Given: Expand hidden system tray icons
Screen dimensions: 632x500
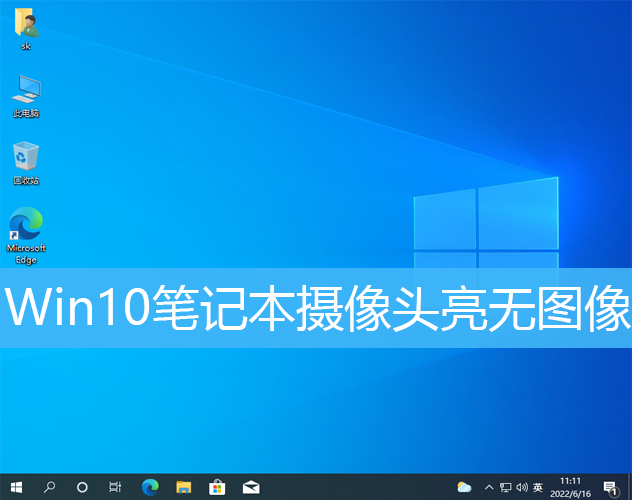Looking at the screenshot, I should point(487,487).
